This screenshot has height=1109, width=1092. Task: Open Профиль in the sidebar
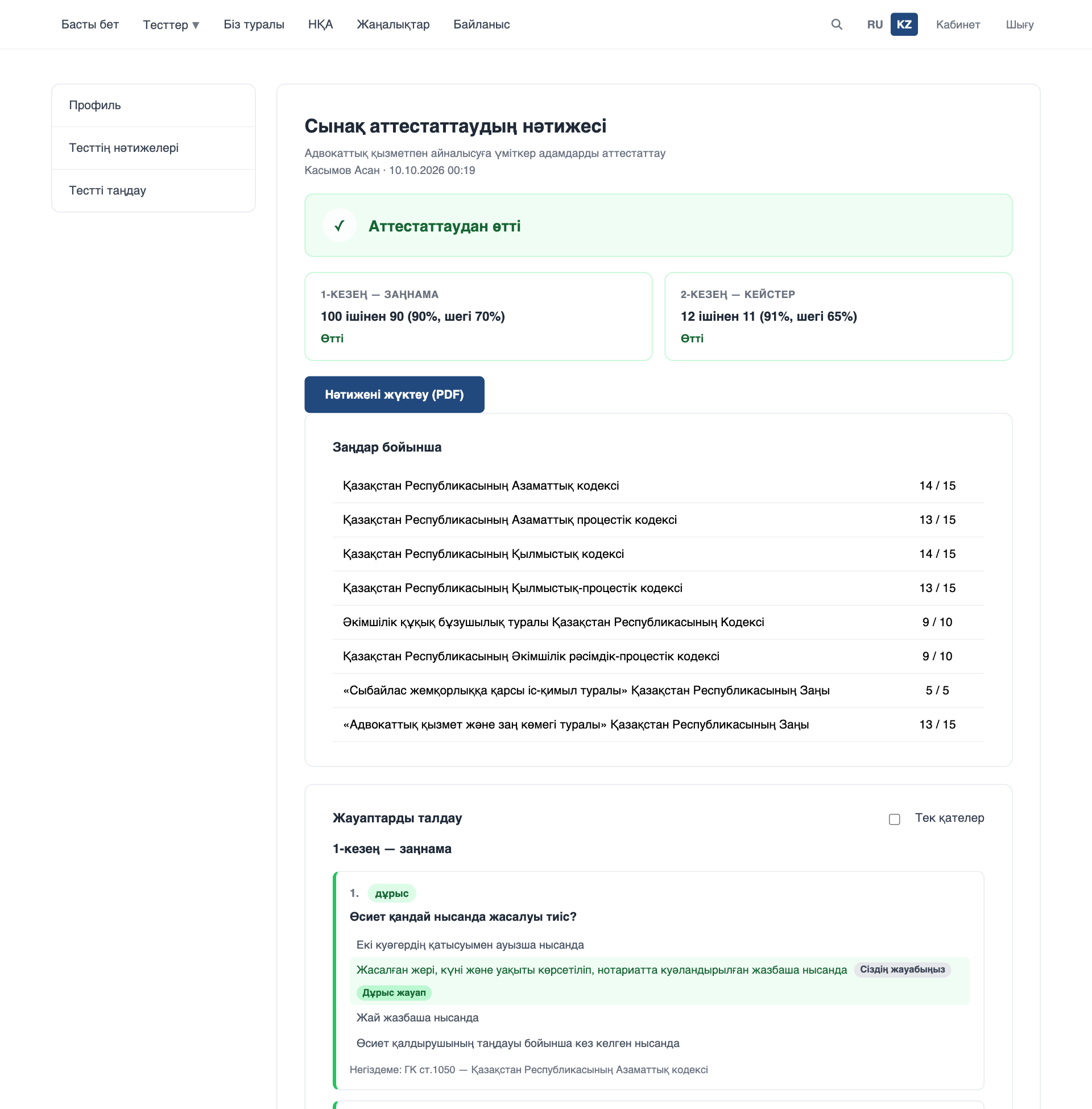tap(153, 106)
